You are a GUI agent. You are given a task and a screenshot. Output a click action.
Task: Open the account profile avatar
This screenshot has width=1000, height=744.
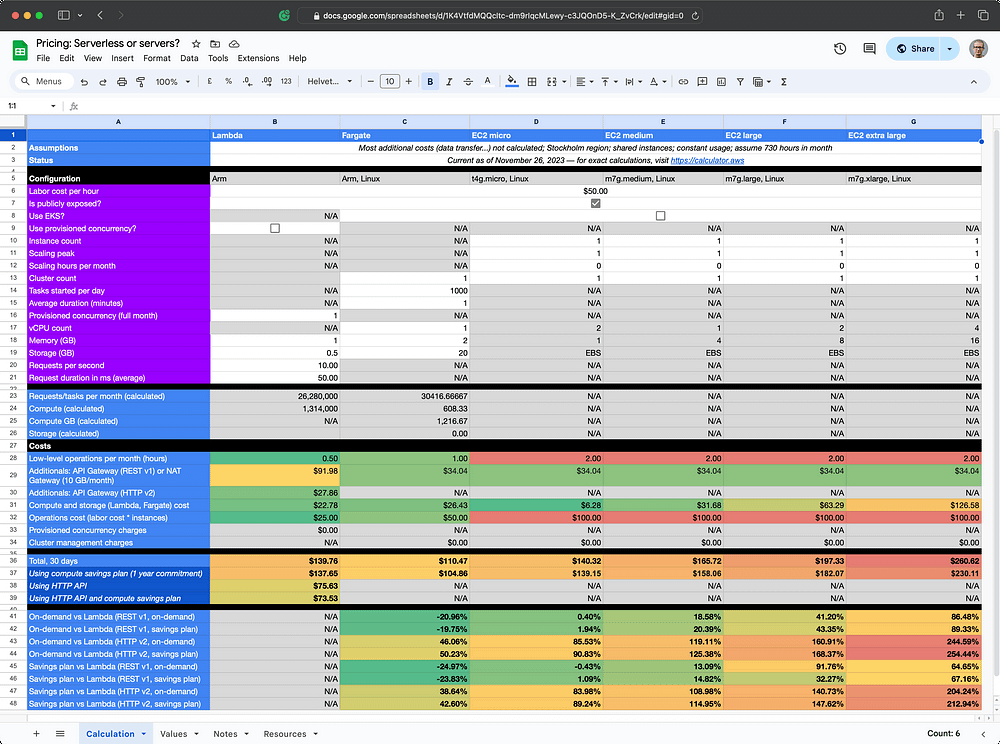coord(978,48)
